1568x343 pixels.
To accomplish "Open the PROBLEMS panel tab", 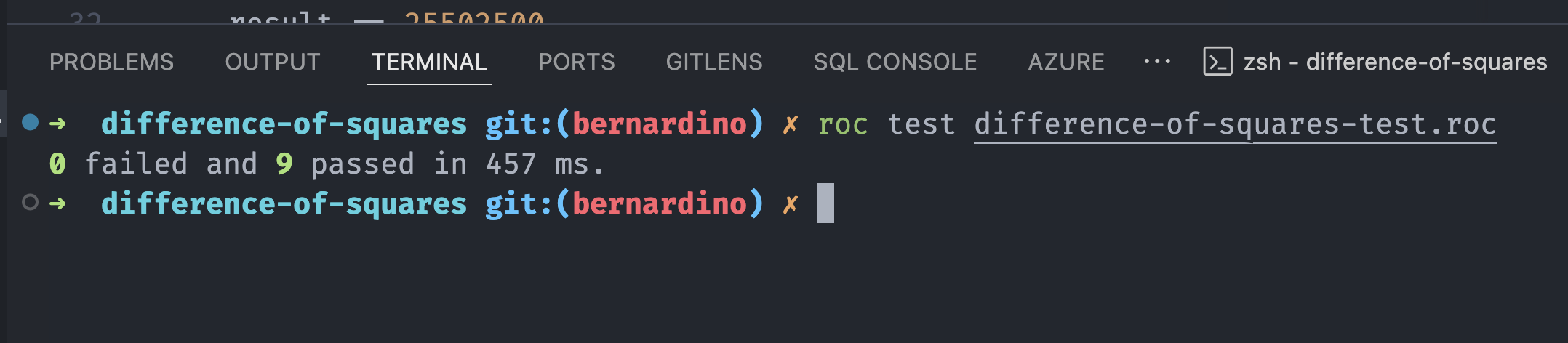I will click(x=111, y=62).
